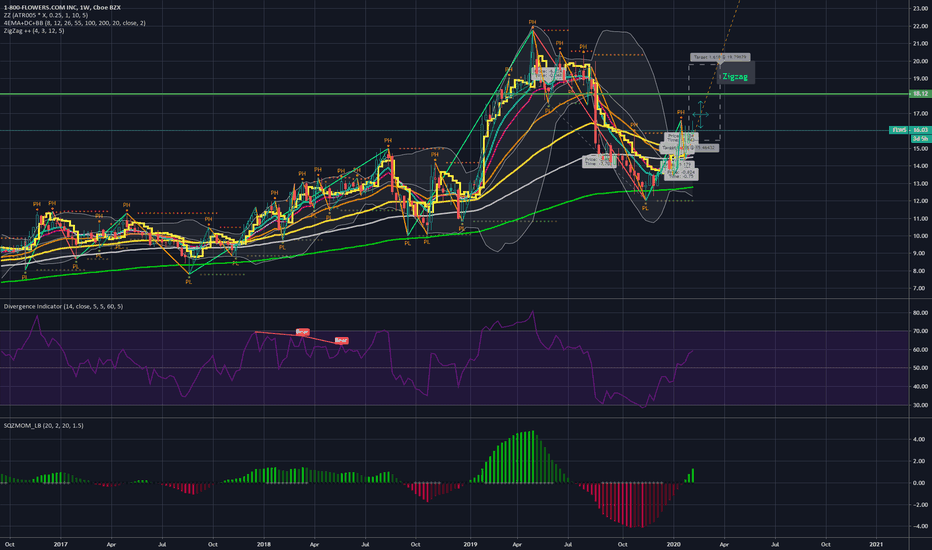Click the 20.00 price axis label
Image resolution: width=932 pixels, height=550 pixels.
[x=921, y=61]
